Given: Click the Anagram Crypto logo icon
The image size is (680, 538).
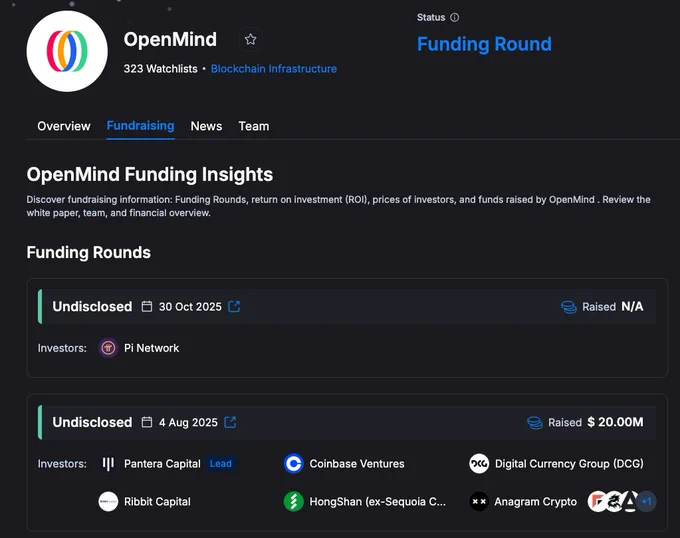Looking at the screenshot, I should pos(479,502).
